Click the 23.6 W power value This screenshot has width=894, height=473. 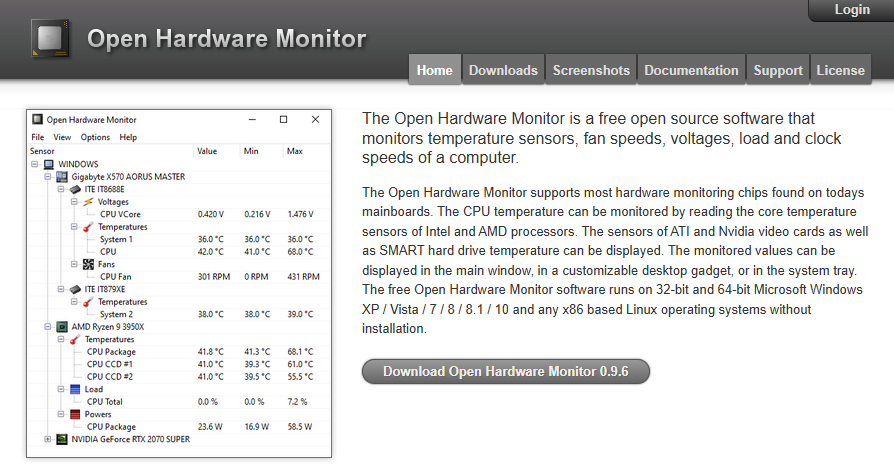(x=210, y=427)
